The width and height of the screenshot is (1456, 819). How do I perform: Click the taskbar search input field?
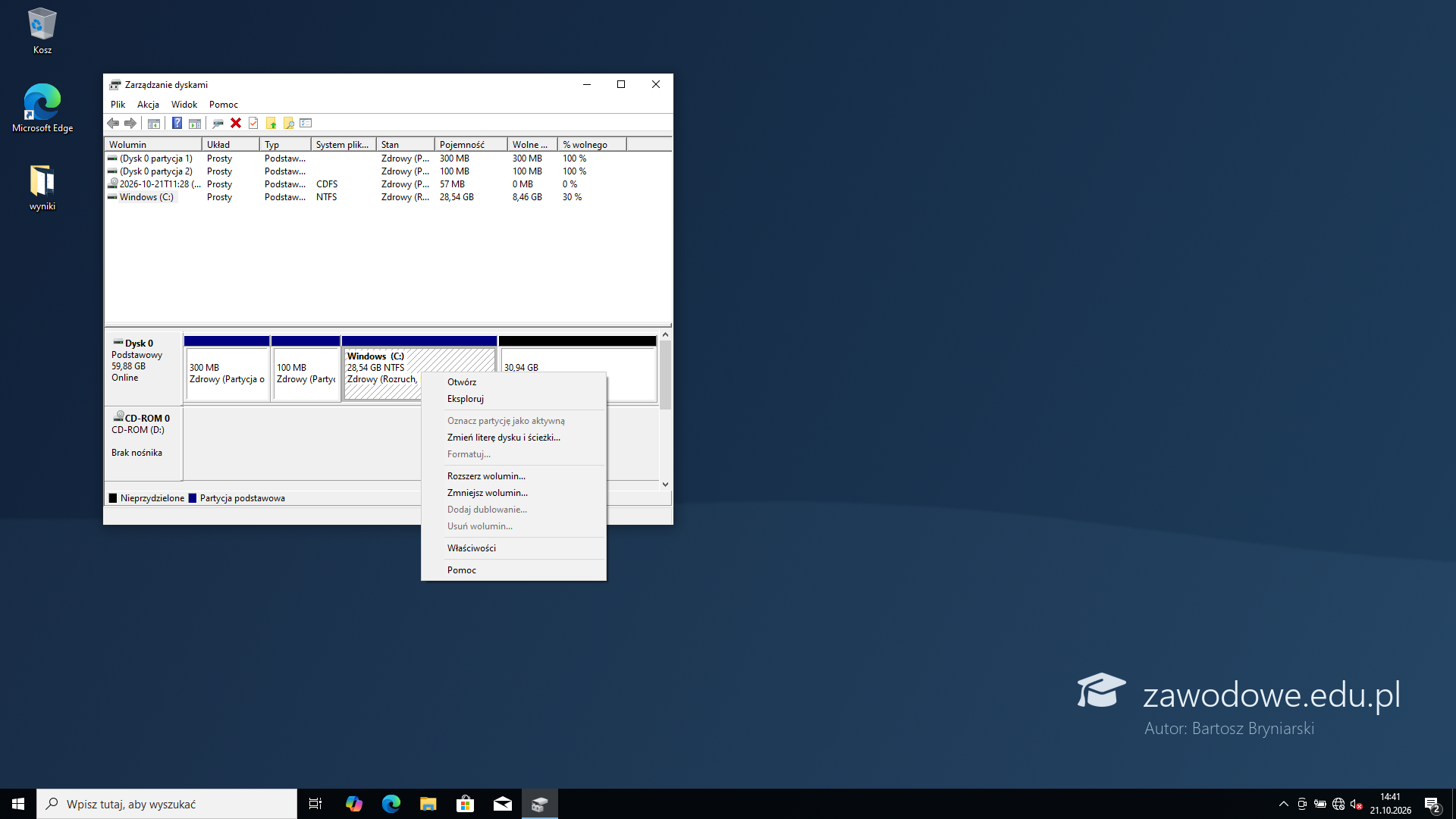(x=167, y=804)
